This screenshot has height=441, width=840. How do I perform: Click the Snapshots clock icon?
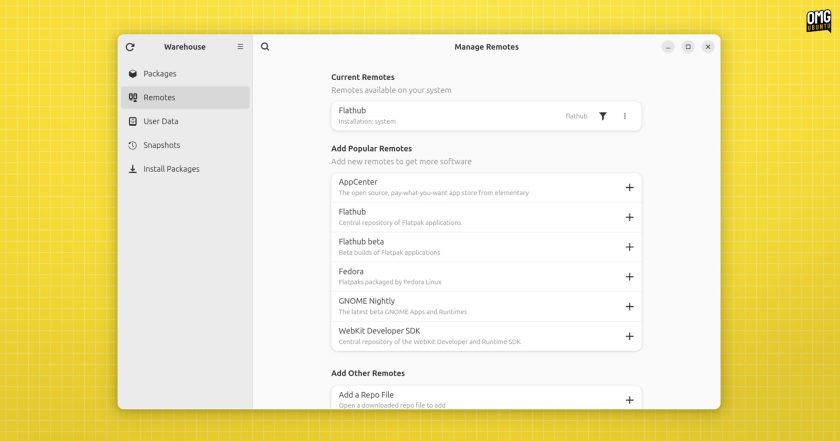[x=133, y=145]
